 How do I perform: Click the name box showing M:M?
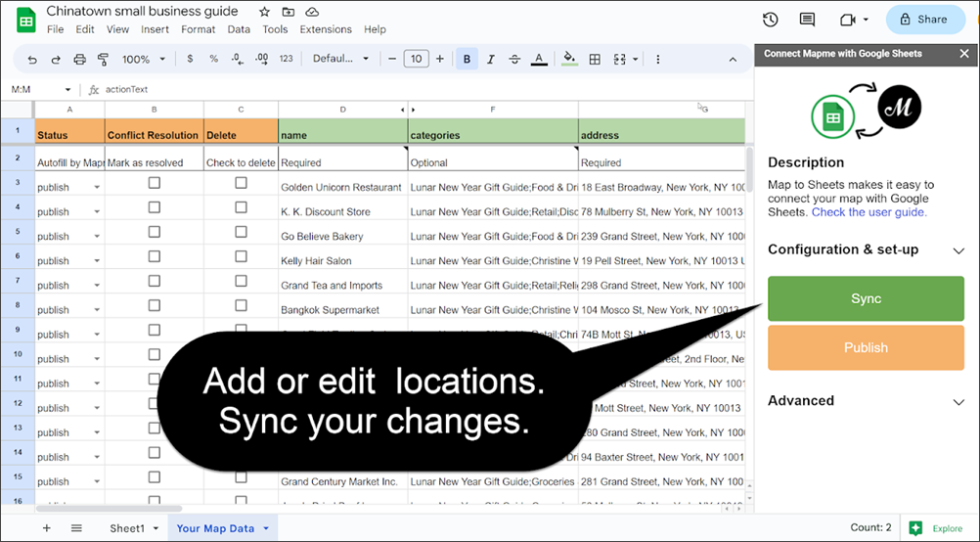pyautogui.click(x=41, y=89)
